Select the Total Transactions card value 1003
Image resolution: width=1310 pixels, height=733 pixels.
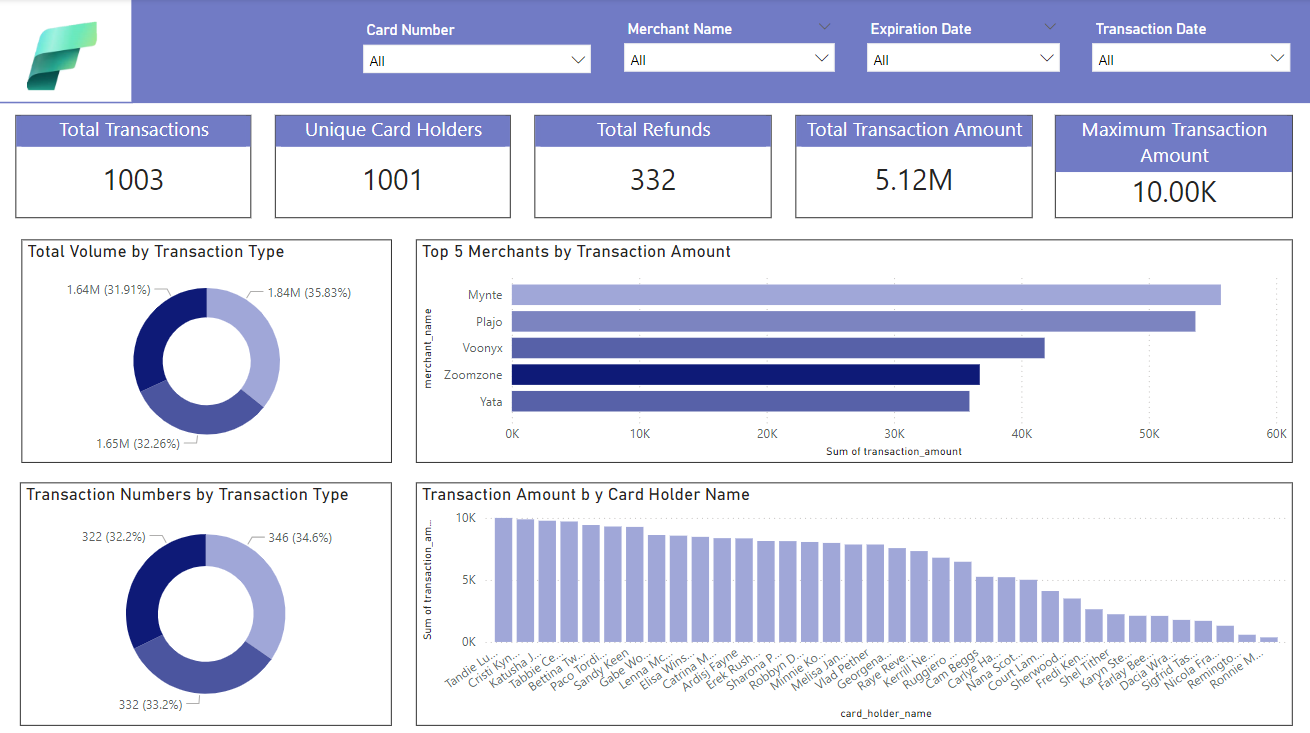tap(133, 180)
